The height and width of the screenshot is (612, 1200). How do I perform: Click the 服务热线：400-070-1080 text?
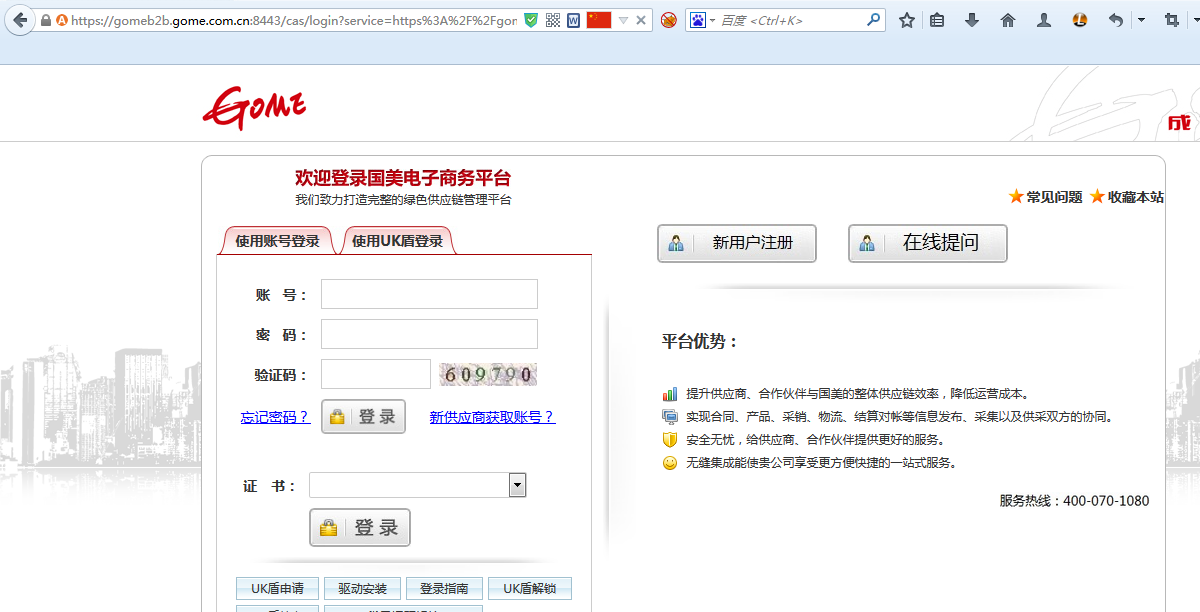point(1074,500)
